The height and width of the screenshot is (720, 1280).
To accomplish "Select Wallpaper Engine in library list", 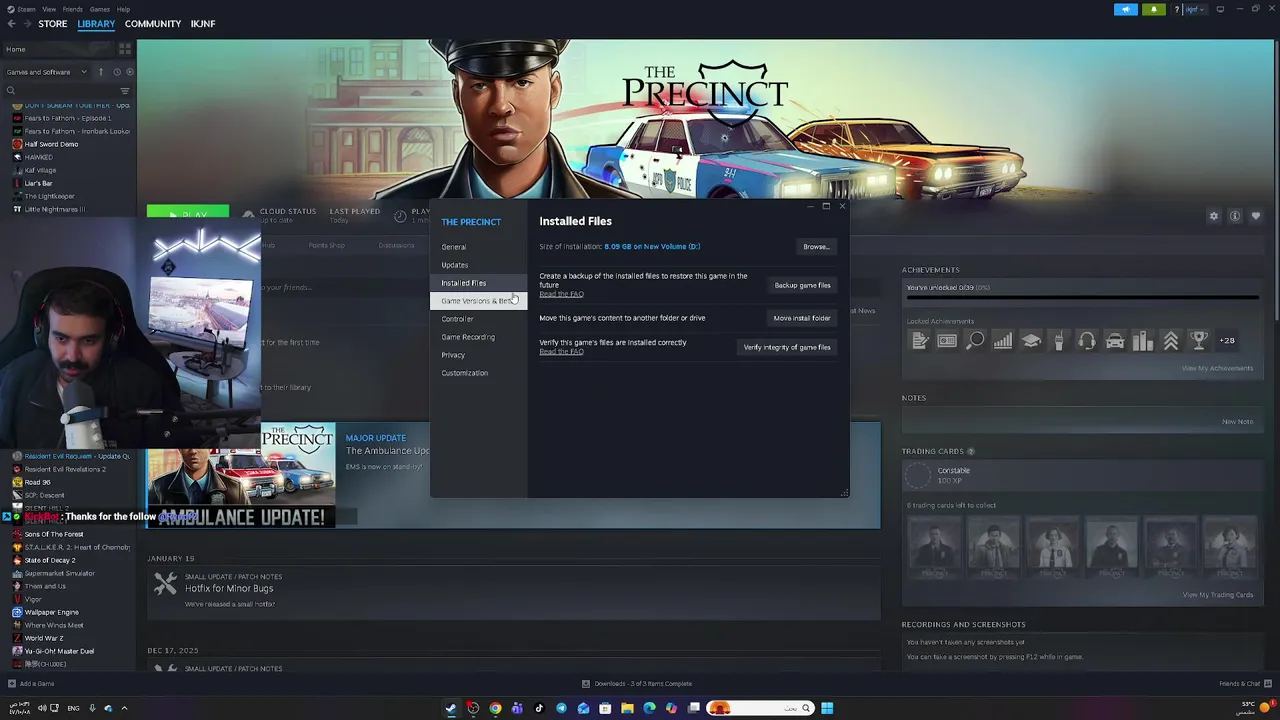I will click(x=51, y=612).
